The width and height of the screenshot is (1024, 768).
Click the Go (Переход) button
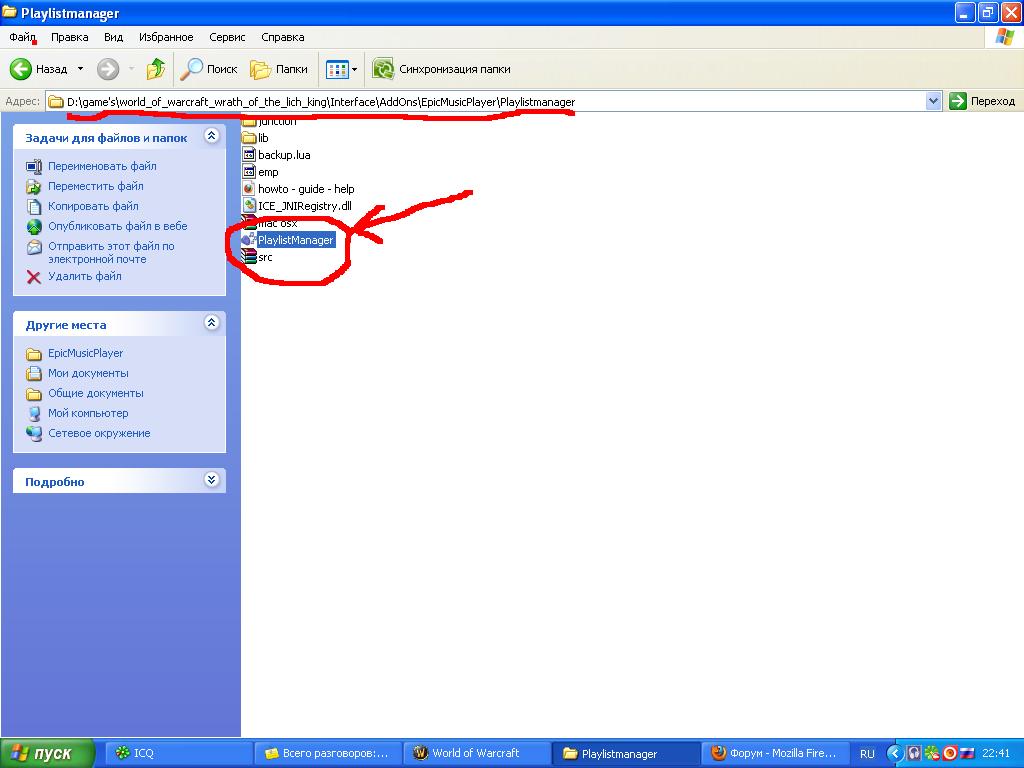tap(982, 101)
